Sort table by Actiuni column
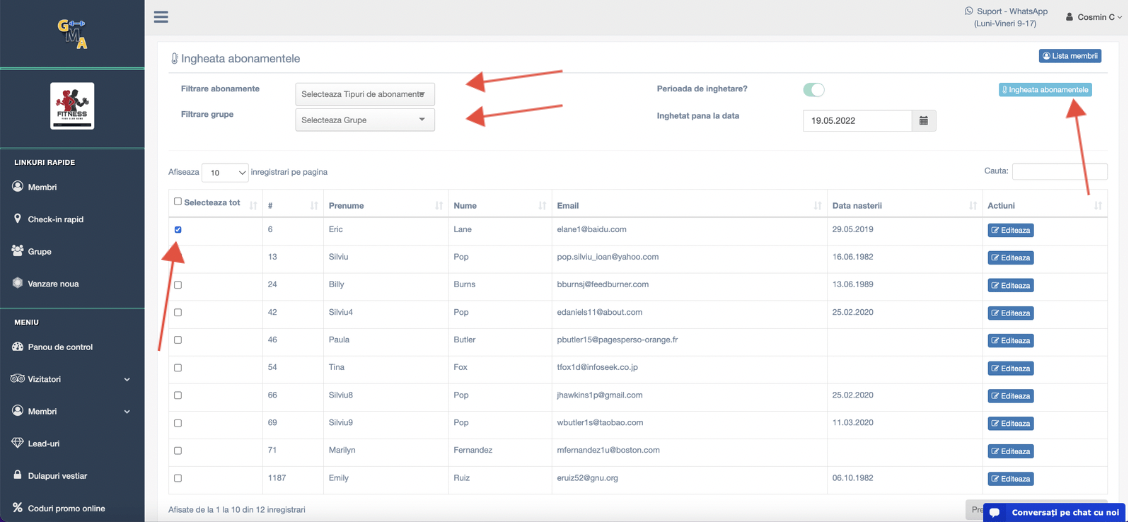 click(x=1045, y=206)
